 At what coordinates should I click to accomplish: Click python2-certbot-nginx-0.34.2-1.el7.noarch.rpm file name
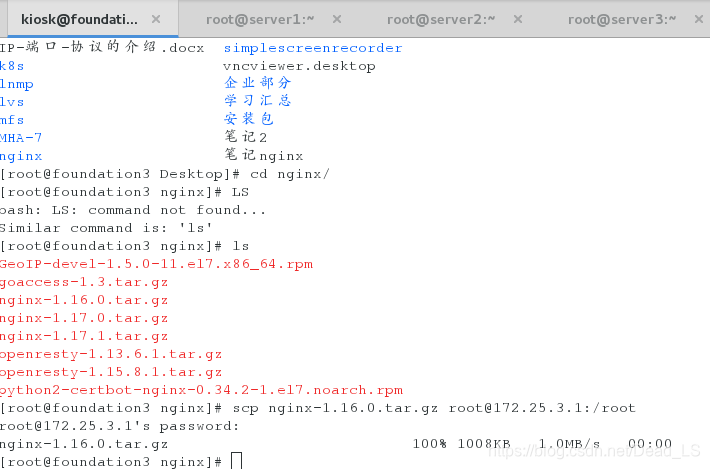[201, 390]
